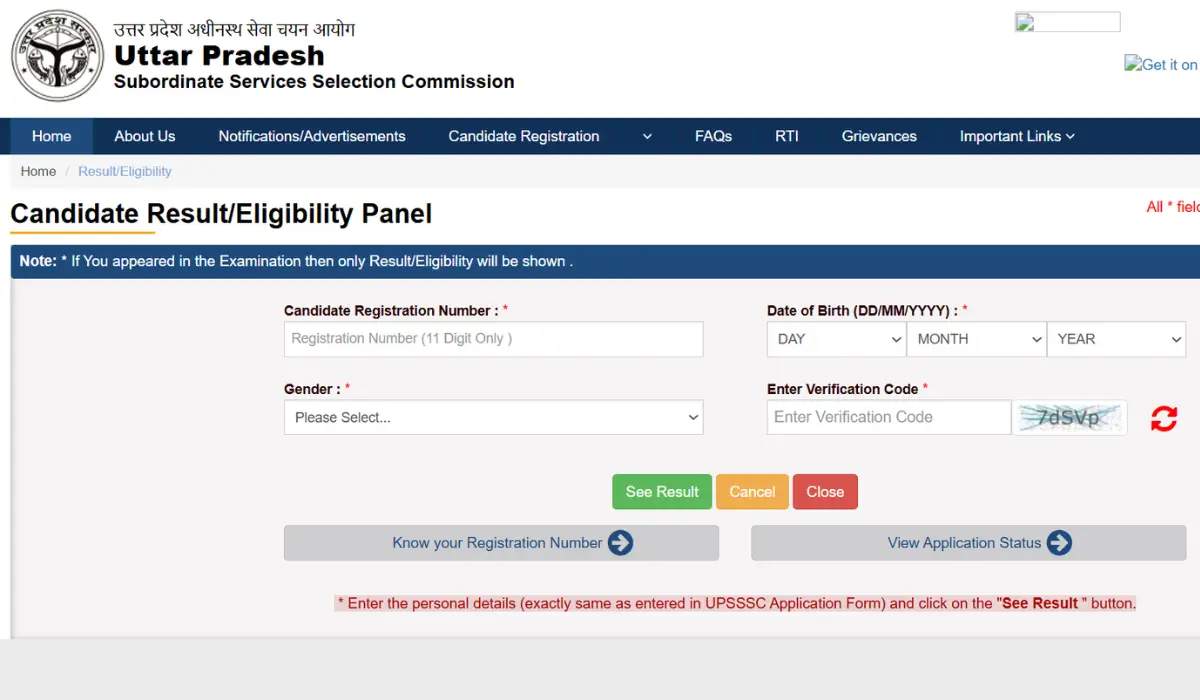The image size is (1200, 700).
Task: Click the 'Get it on' Google Play badge
Action: click(1160, 64)
